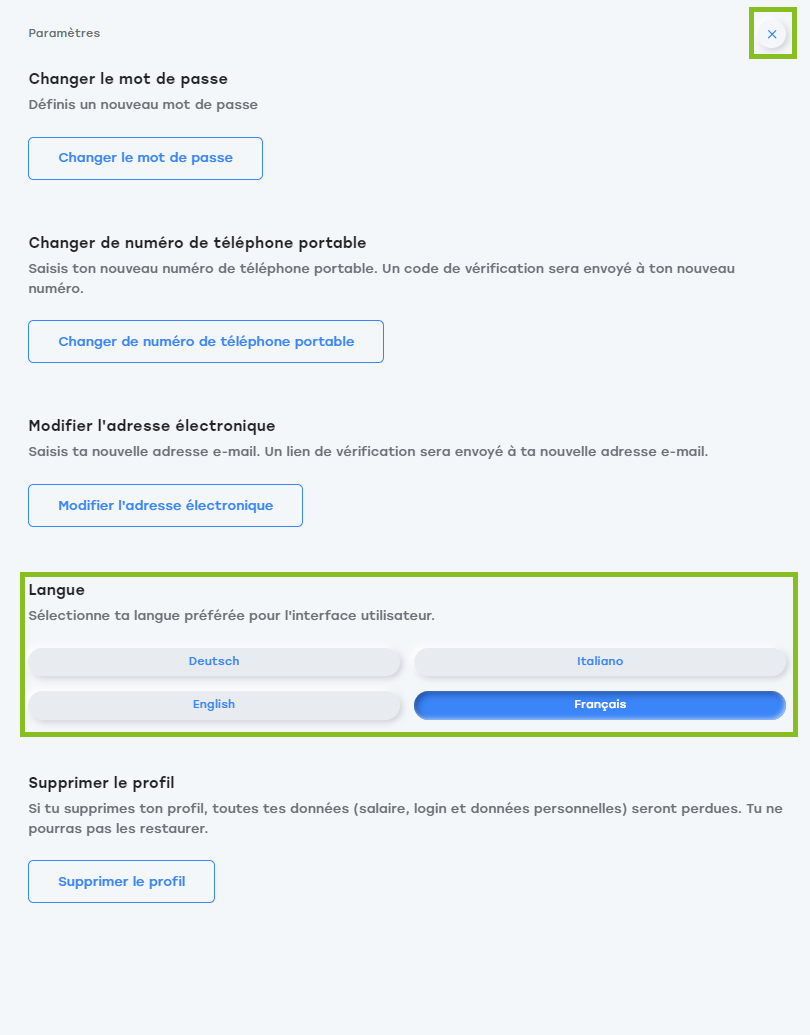Click the text Sélectionne ta langue préférée
This screenshot has height=1035, width=810.
(x=232, y=616)
